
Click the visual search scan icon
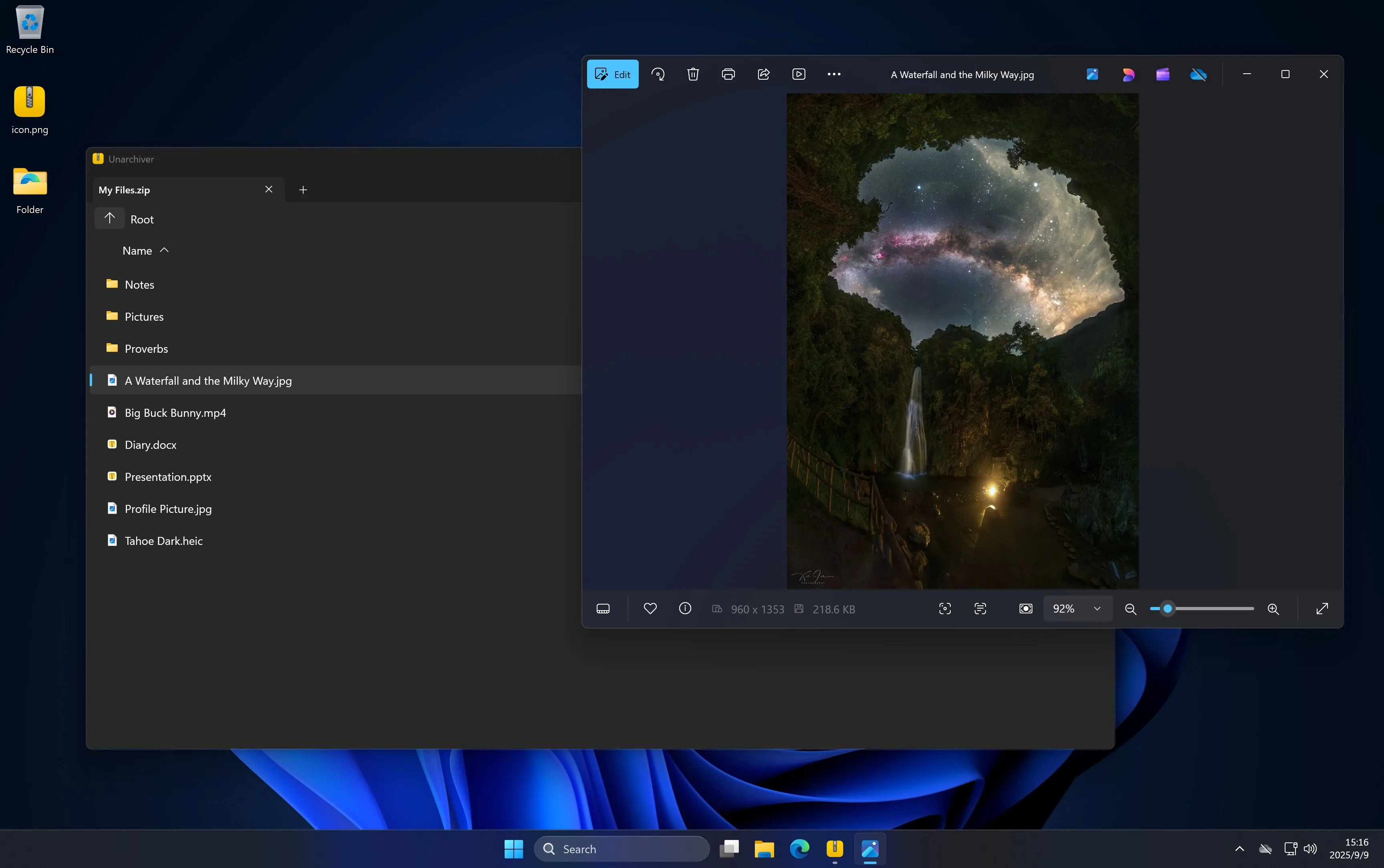point(945,609)
